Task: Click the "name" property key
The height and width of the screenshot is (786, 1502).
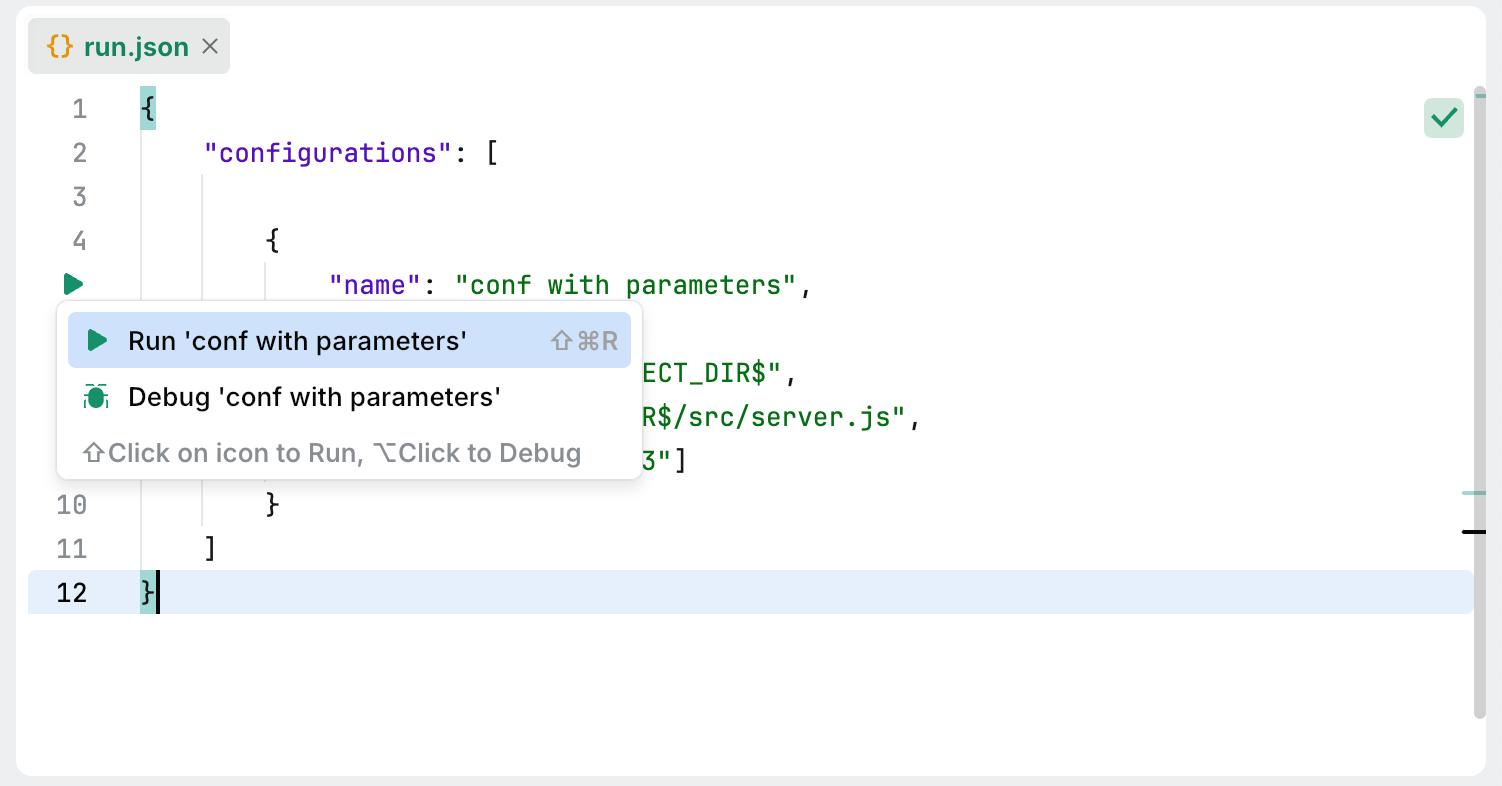Action: 374,285
